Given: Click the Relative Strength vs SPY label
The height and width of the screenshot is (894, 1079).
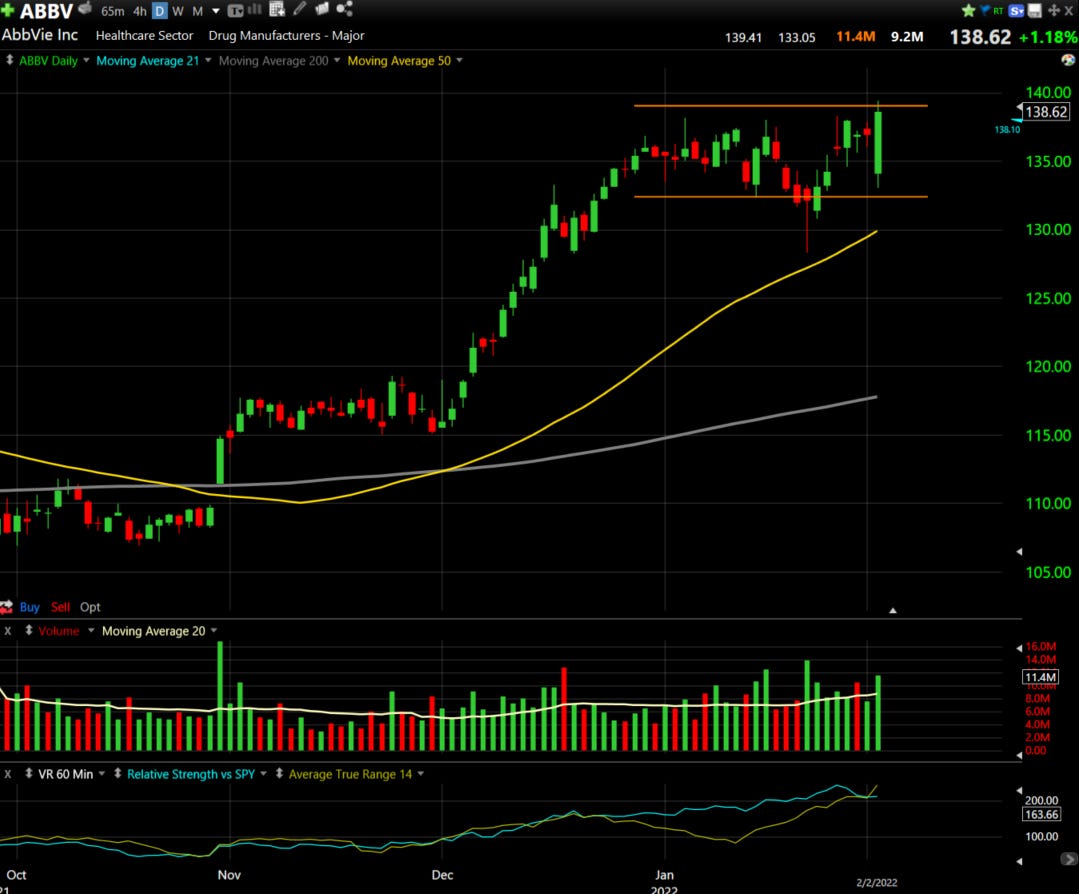Looking at the screenshot, I should coord(191,774).
